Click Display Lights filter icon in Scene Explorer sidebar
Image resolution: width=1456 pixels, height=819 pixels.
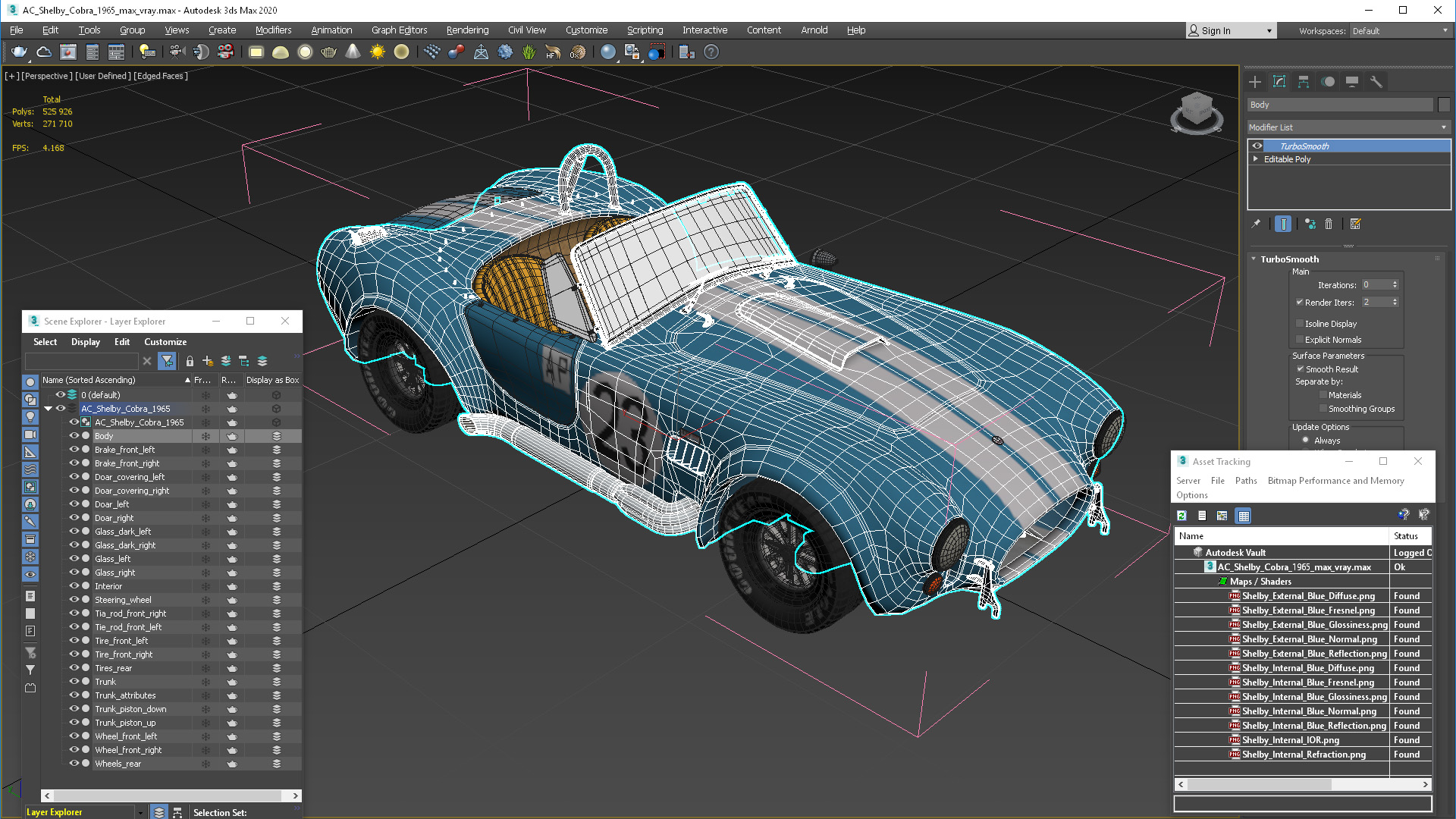(x=30, y=416)
